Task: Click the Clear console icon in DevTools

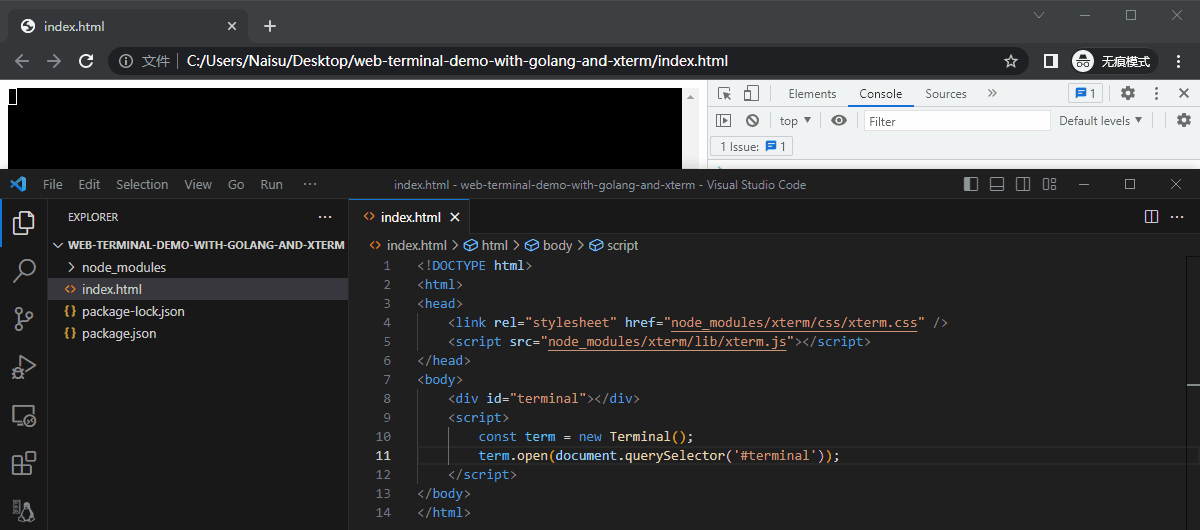Action: point(752,120)
